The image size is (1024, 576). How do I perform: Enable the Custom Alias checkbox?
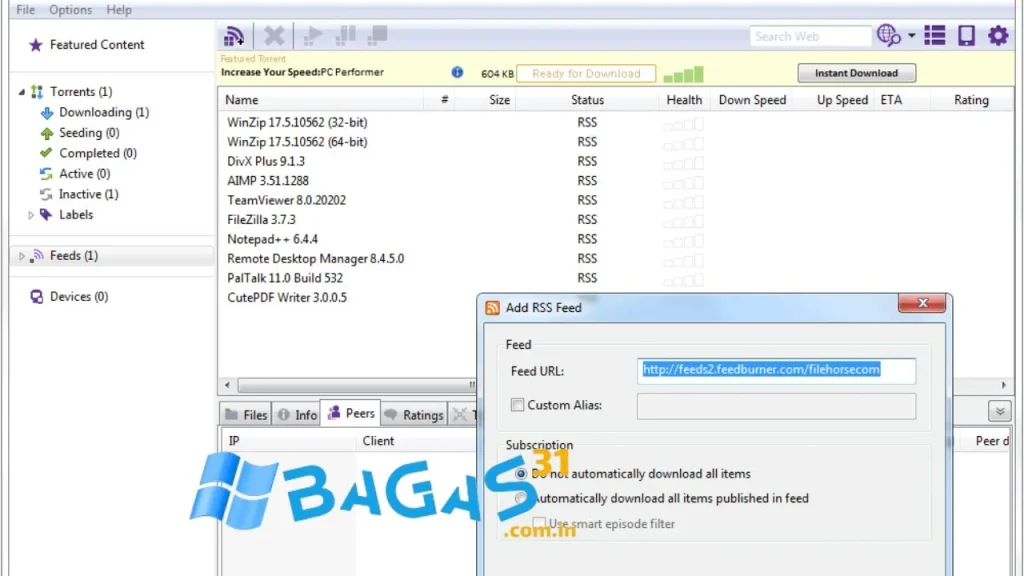(517, 405)
